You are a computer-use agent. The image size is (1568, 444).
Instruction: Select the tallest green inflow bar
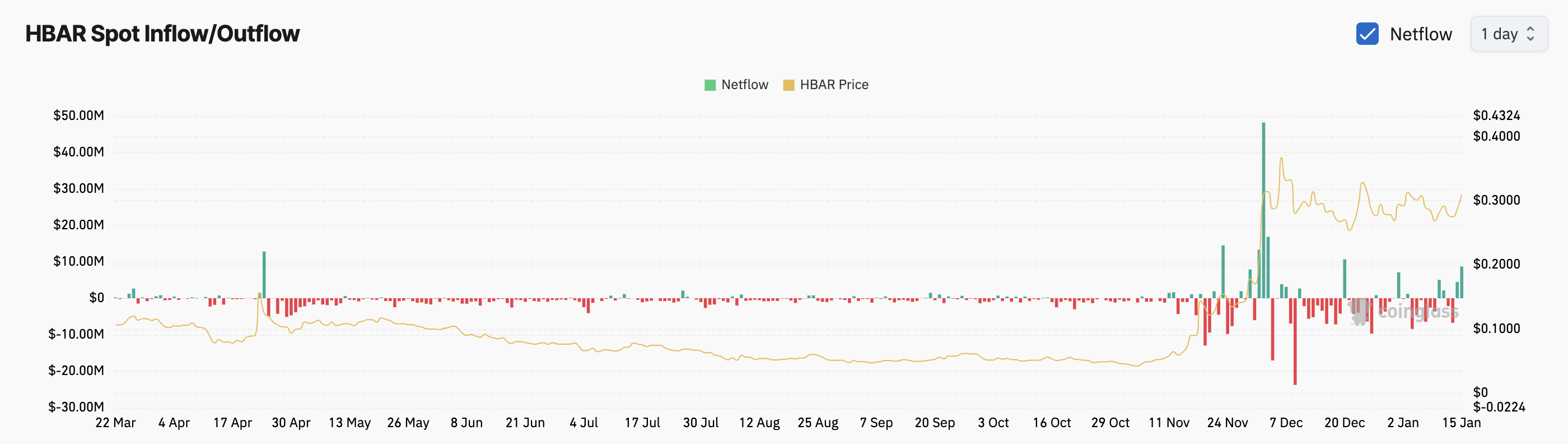click(x=1263, y=207)
